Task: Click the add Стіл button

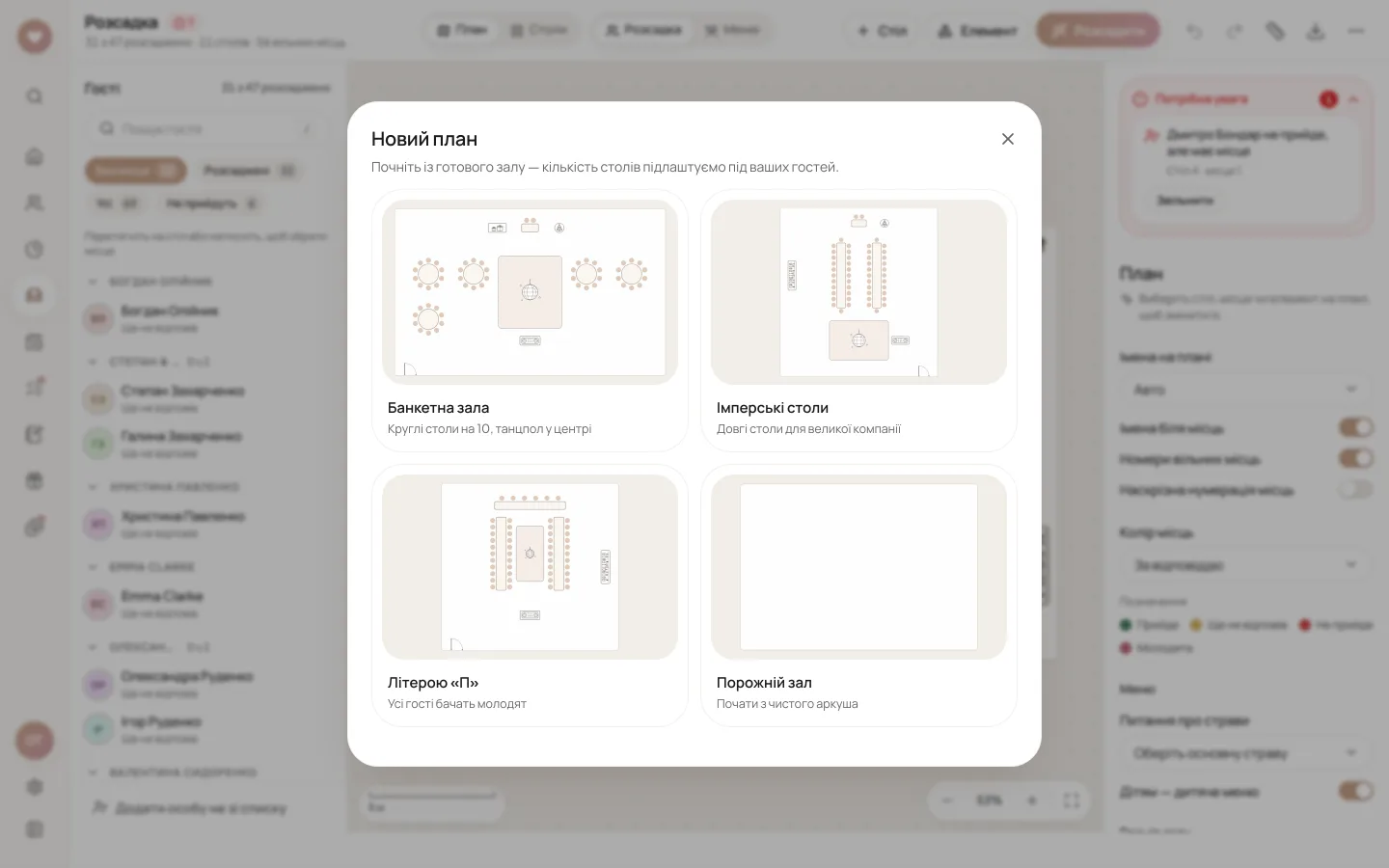Action: tap(882, 31)
